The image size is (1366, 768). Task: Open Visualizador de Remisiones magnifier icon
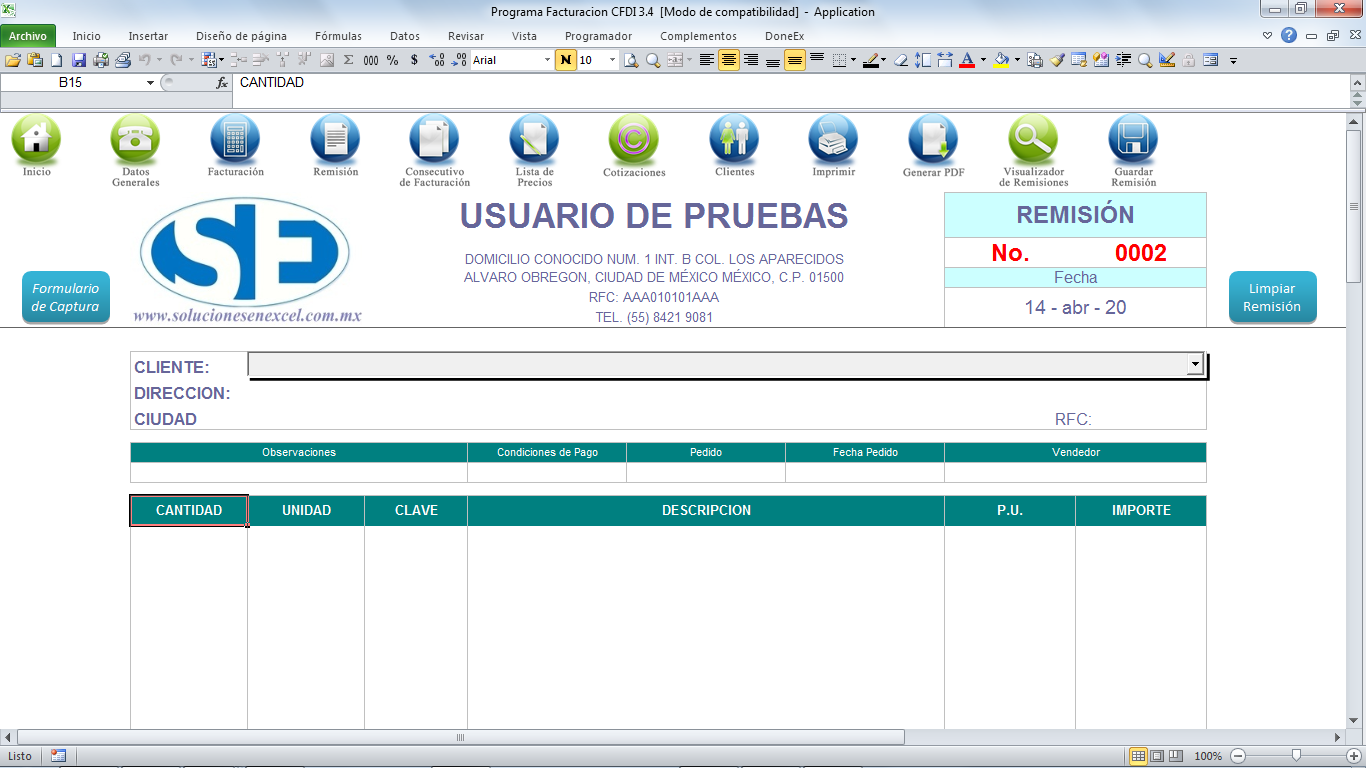pyautogui.click(x=1033, y=138)
